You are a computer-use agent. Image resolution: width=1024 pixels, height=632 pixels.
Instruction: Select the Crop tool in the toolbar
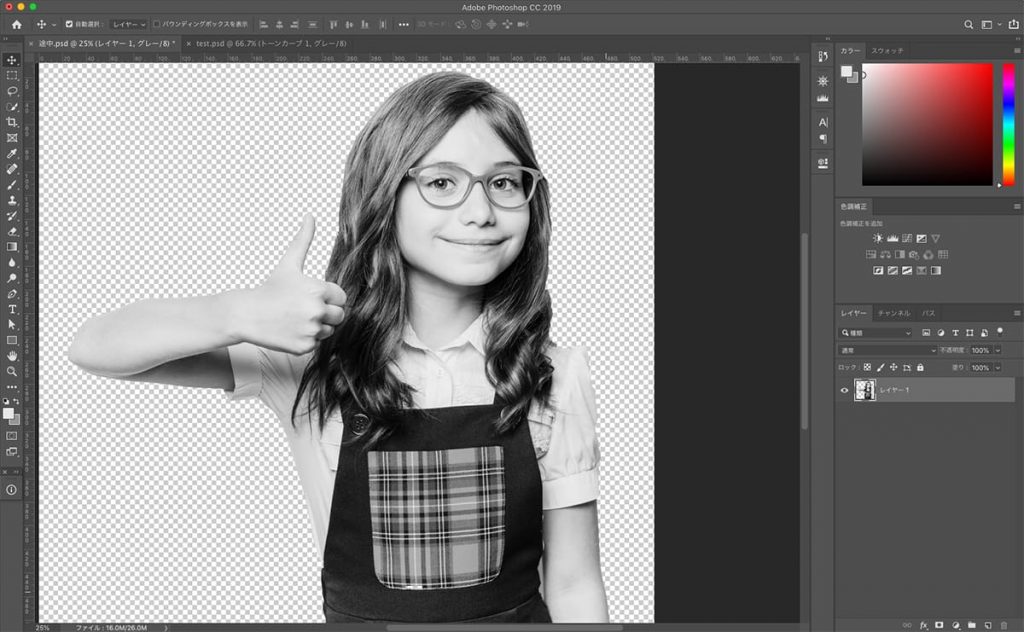[12, 122]
